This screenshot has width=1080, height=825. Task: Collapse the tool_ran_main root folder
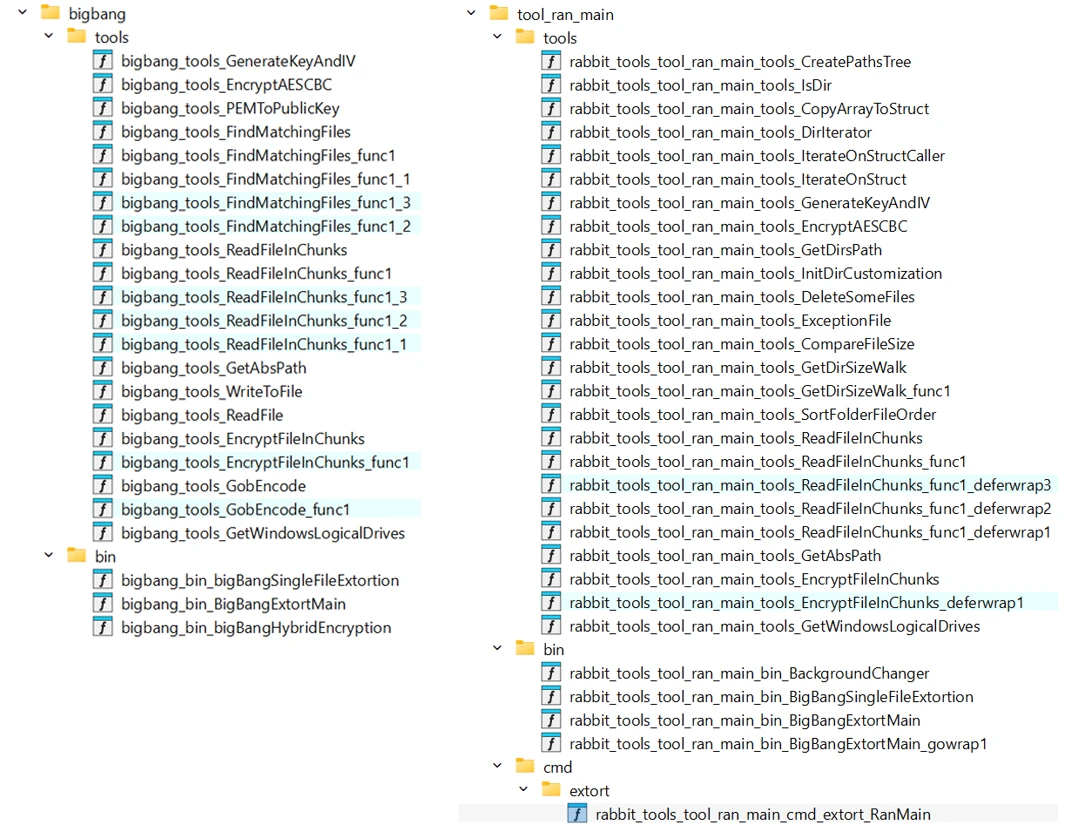471,13
